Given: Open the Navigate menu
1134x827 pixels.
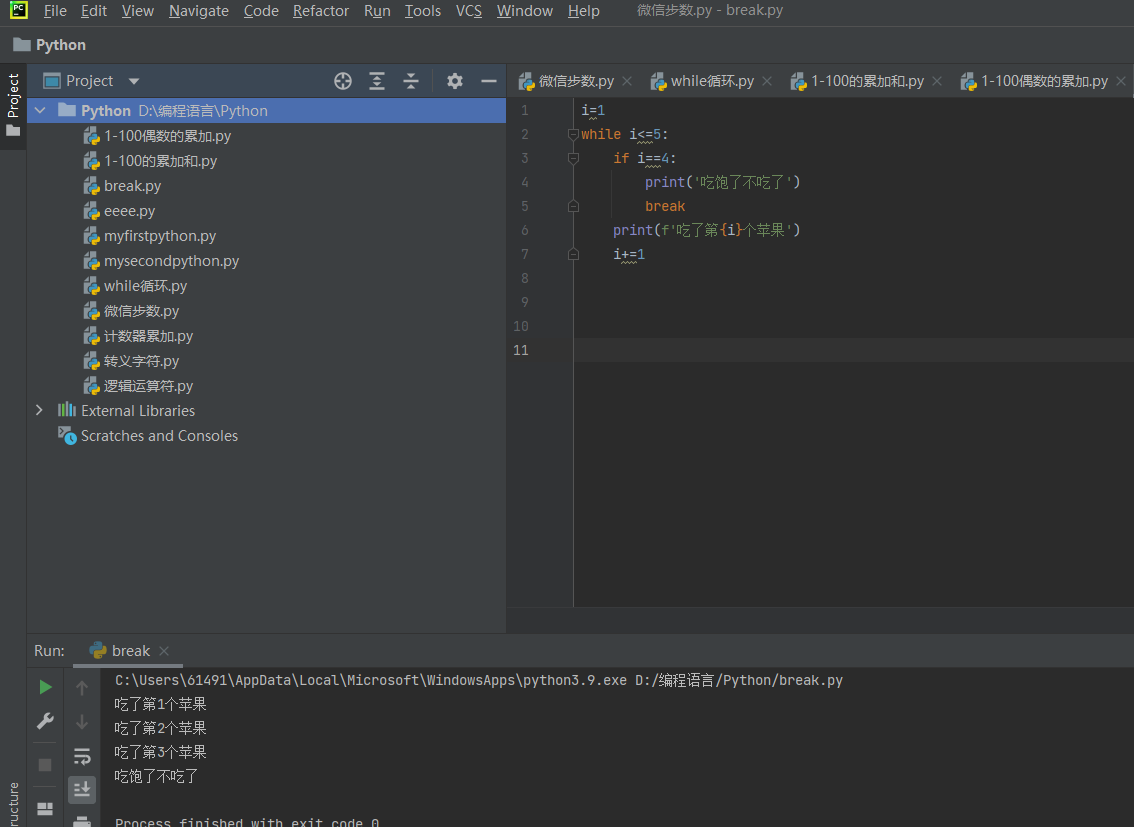Looking at the screenshot, I should [199, 11].
